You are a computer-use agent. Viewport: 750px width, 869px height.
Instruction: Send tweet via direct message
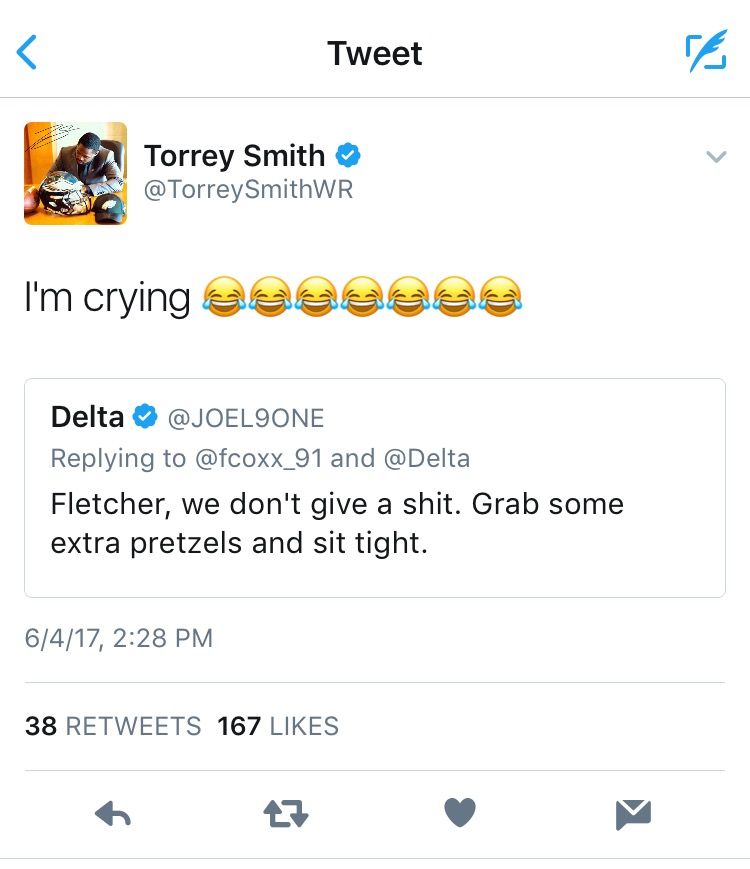coord(633,815)
